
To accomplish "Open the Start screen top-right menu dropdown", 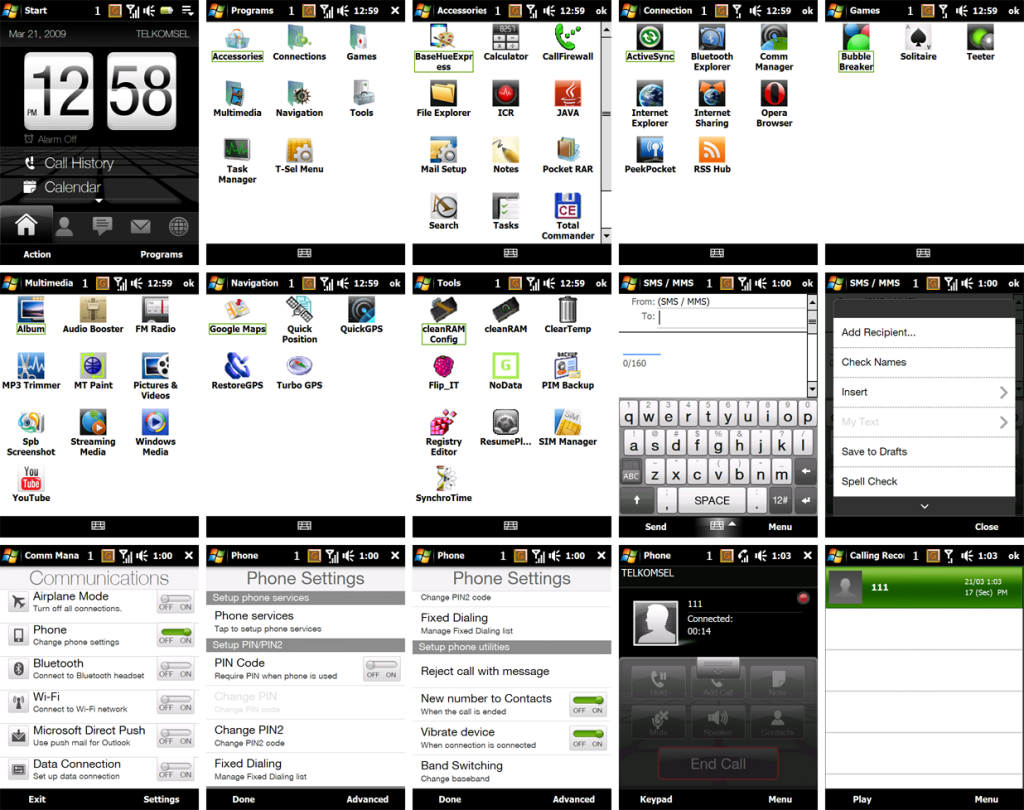I will (187, 10).
